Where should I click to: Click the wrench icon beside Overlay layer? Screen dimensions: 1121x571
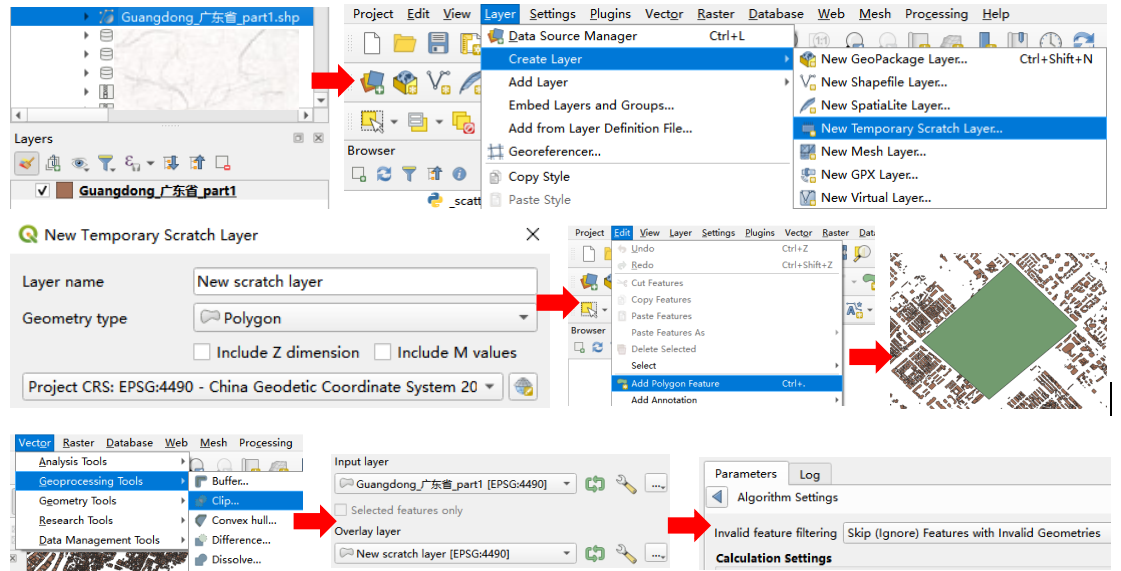pyautogui.click(x=626, y=554)
